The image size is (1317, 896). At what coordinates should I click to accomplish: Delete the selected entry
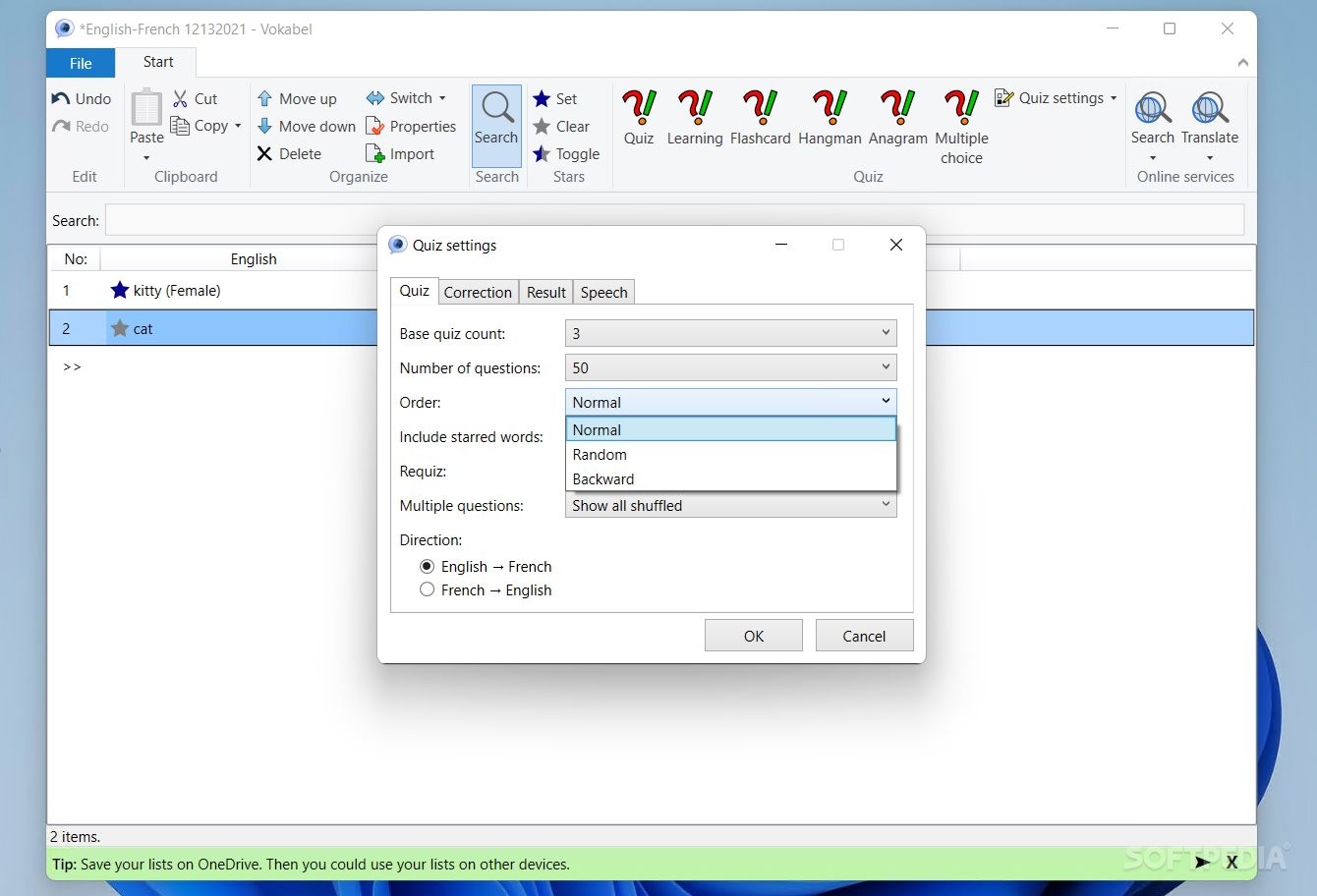click(290, 153)
